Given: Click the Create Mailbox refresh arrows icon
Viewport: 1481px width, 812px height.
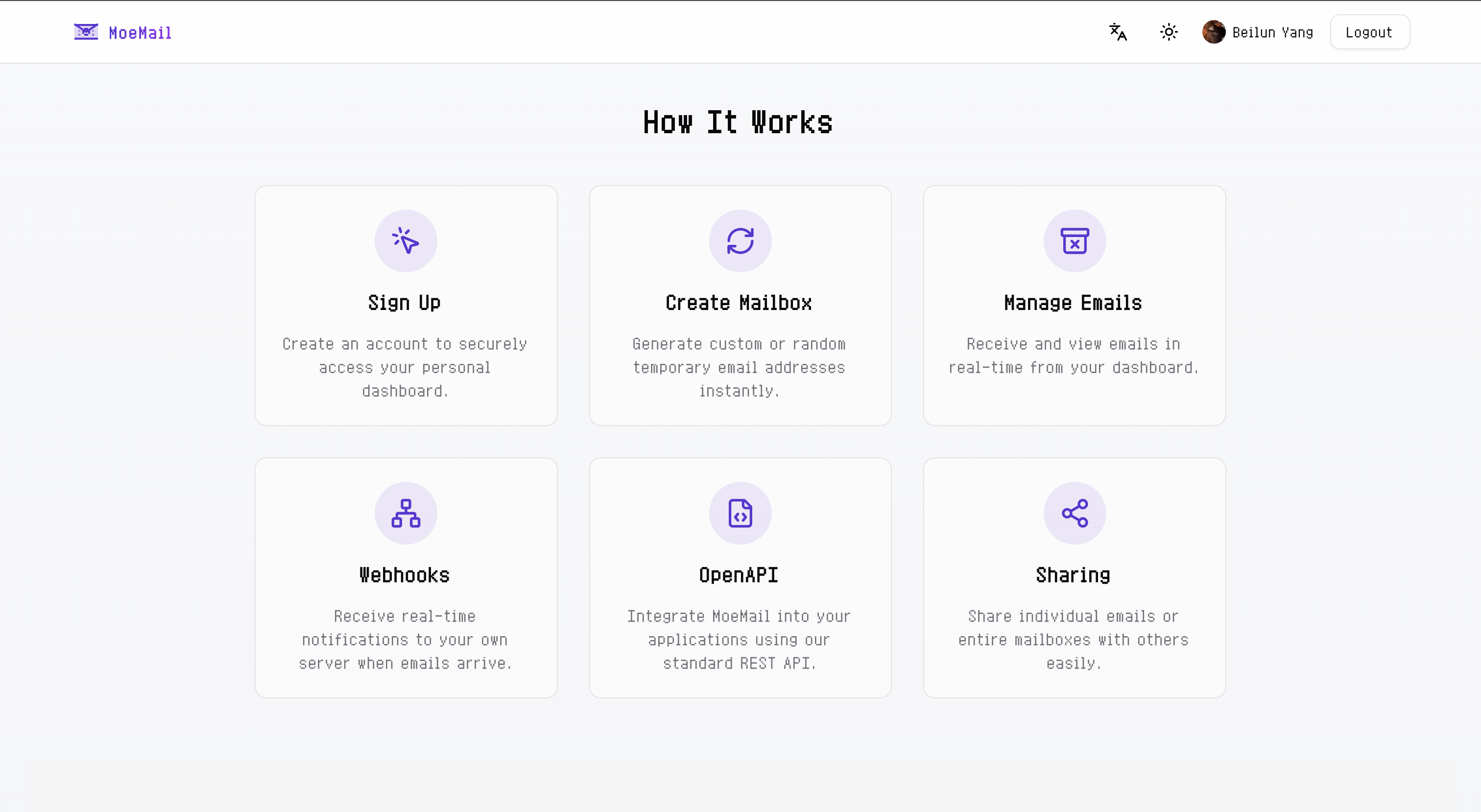Looking at the screenshot, I should [x=740, y=241].
